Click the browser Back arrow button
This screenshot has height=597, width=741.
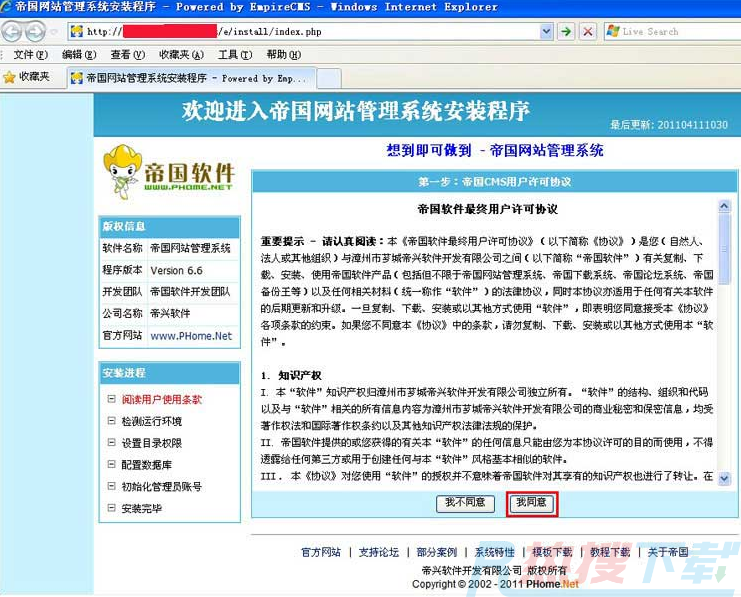[x=12, y=32]
